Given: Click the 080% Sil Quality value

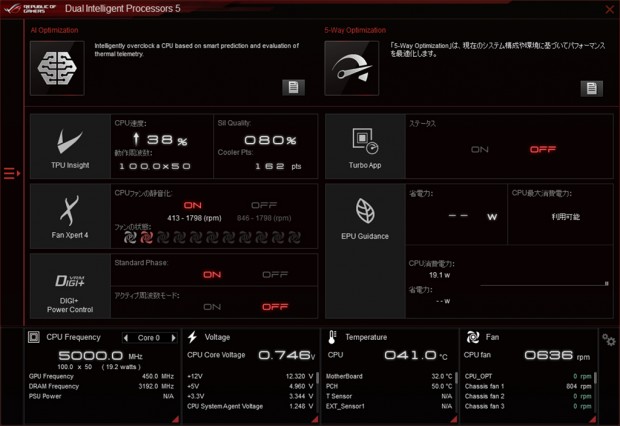Looking at the screenshot, I should [x=270, y=140].
